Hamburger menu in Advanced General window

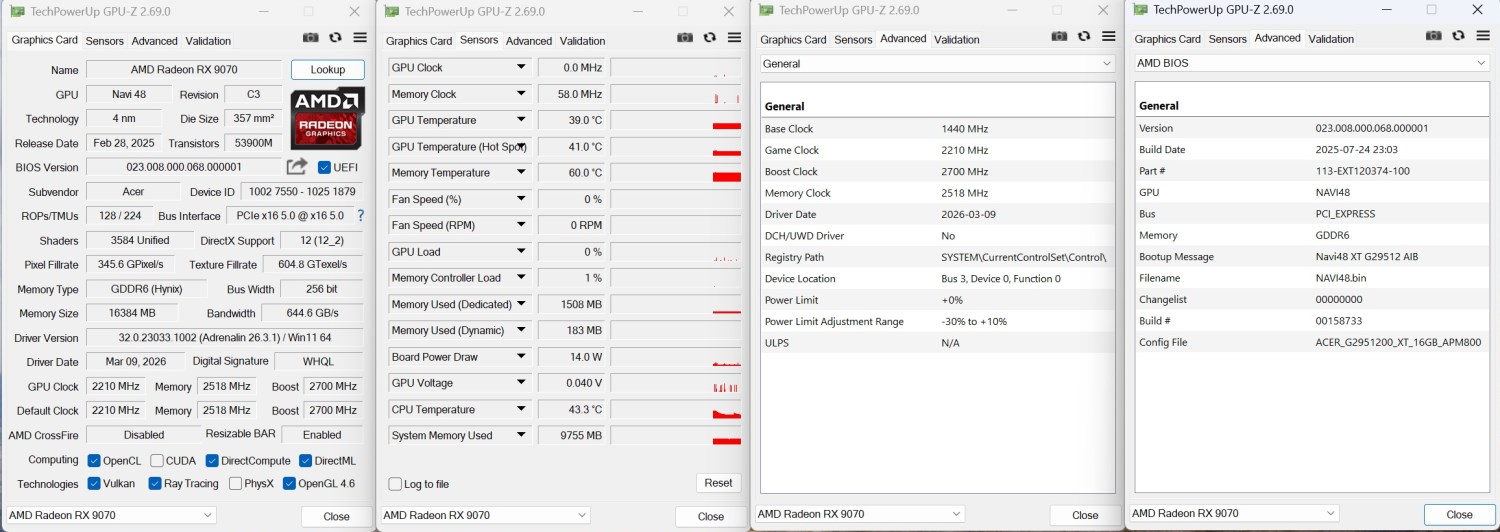1109,36
